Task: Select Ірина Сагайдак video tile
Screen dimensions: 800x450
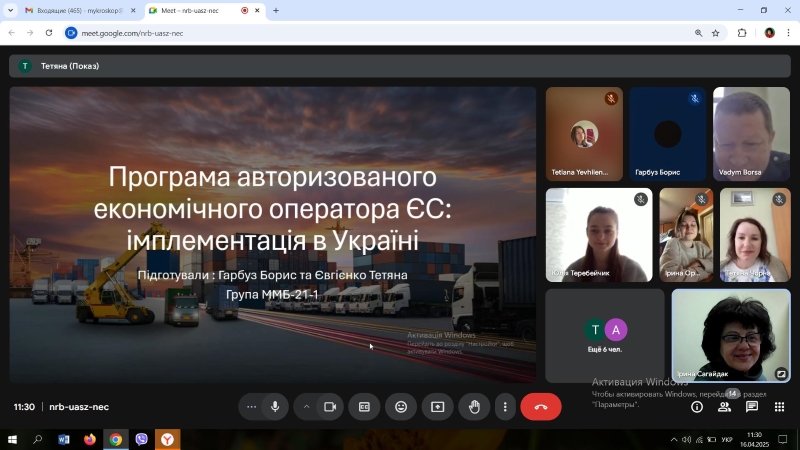Action: (x=731, y=335)
